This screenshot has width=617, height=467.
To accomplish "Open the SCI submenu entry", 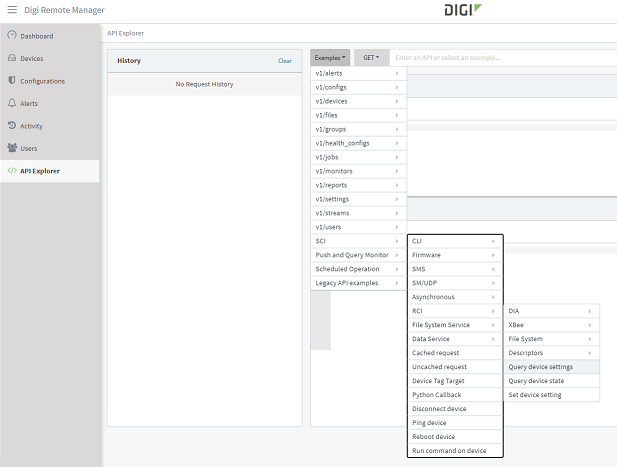I will (358, 241).
